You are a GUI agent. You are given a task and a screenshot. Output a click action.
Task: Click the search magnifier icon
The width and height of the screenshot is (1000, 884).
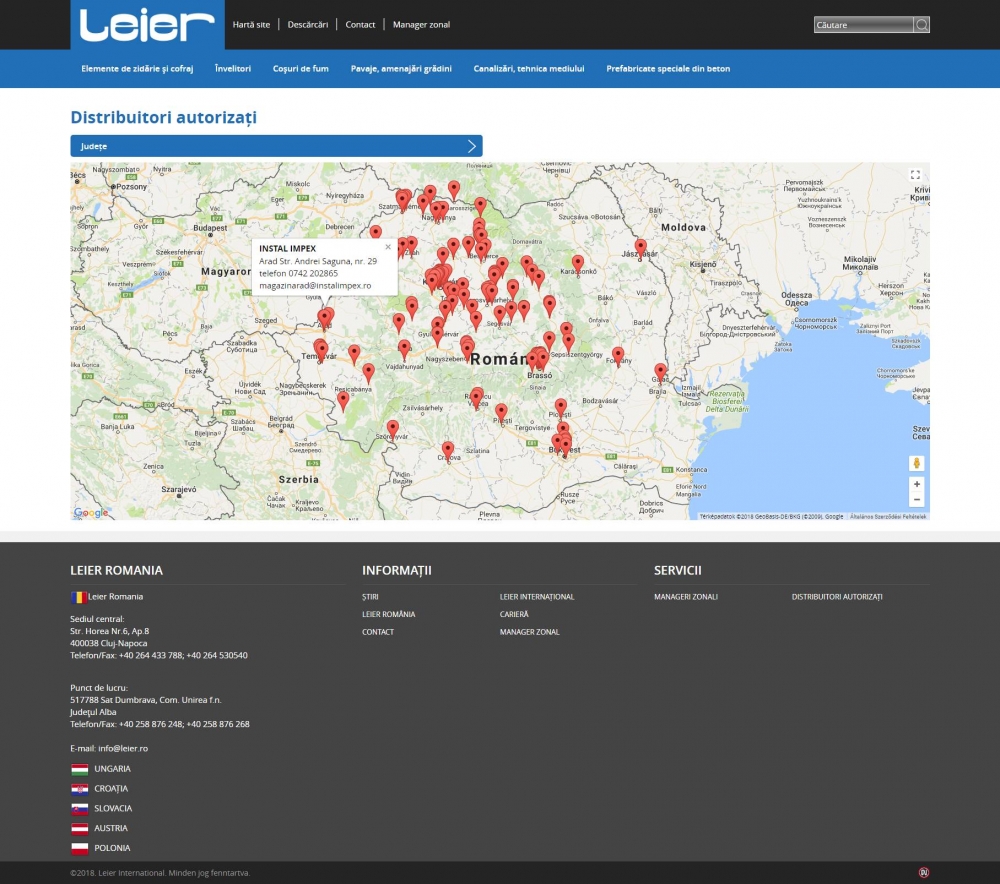pos(922,25)
